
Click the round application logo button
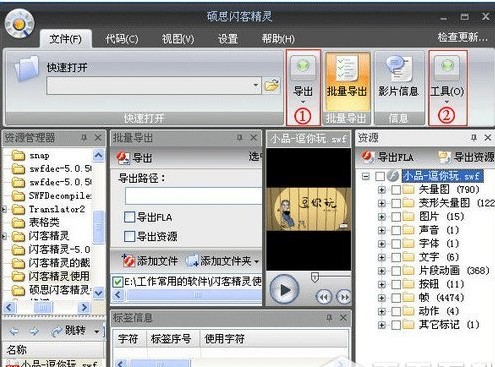tap(19, 24)
